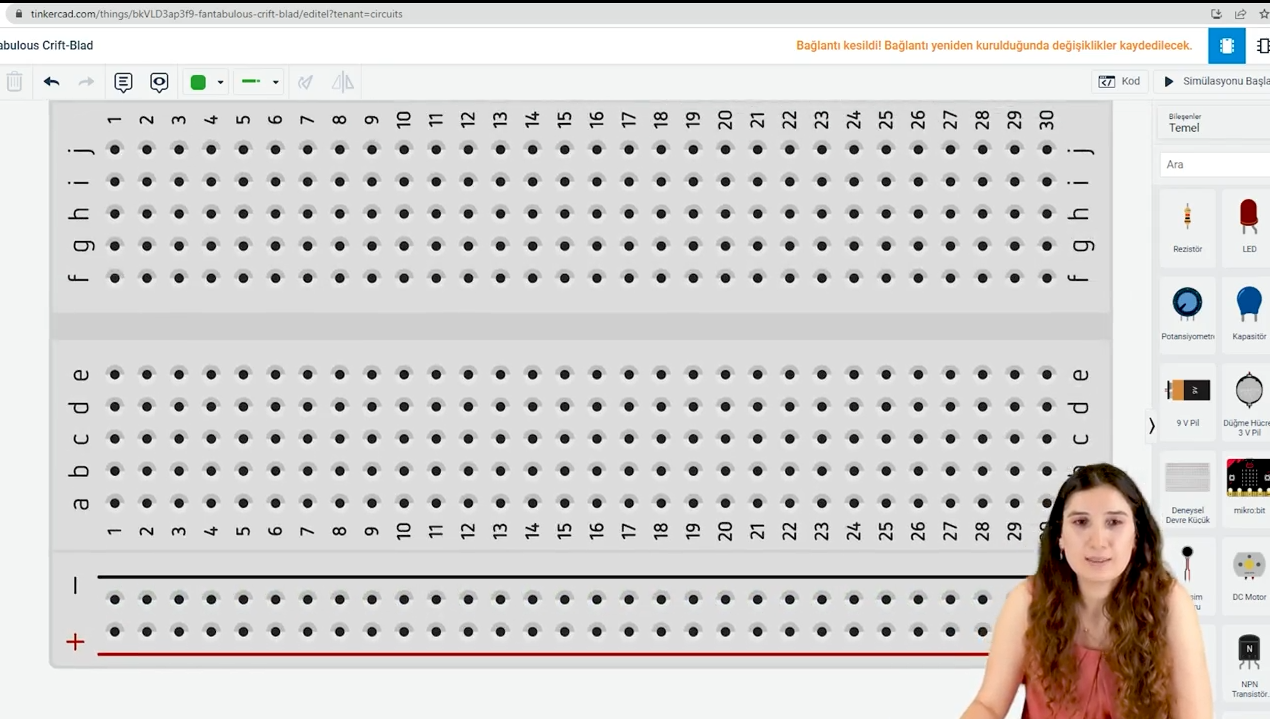Switch to the blue circuit view tab
1270x719 pixels.
click(x=1226, y=46)
